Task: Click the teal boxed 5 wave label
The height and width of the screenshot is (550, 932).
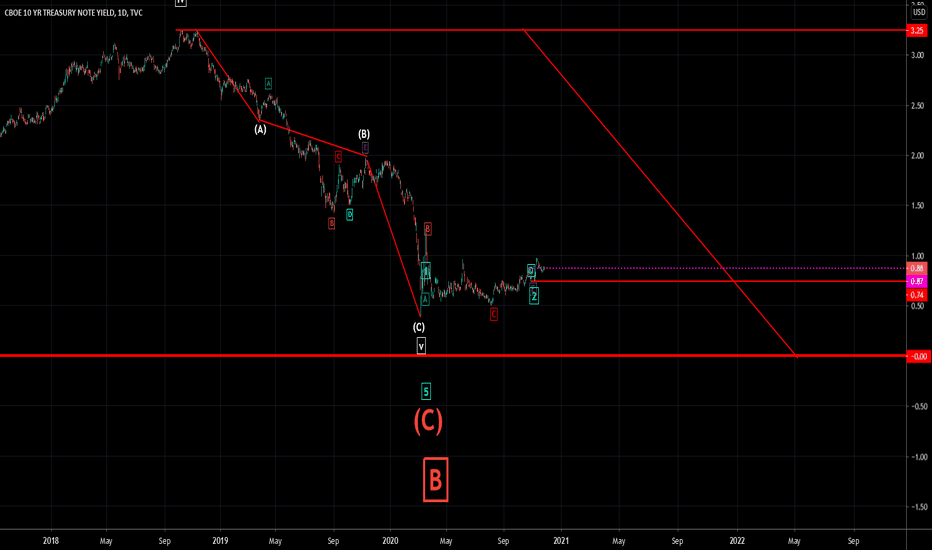Action: (x=426, y=391)
